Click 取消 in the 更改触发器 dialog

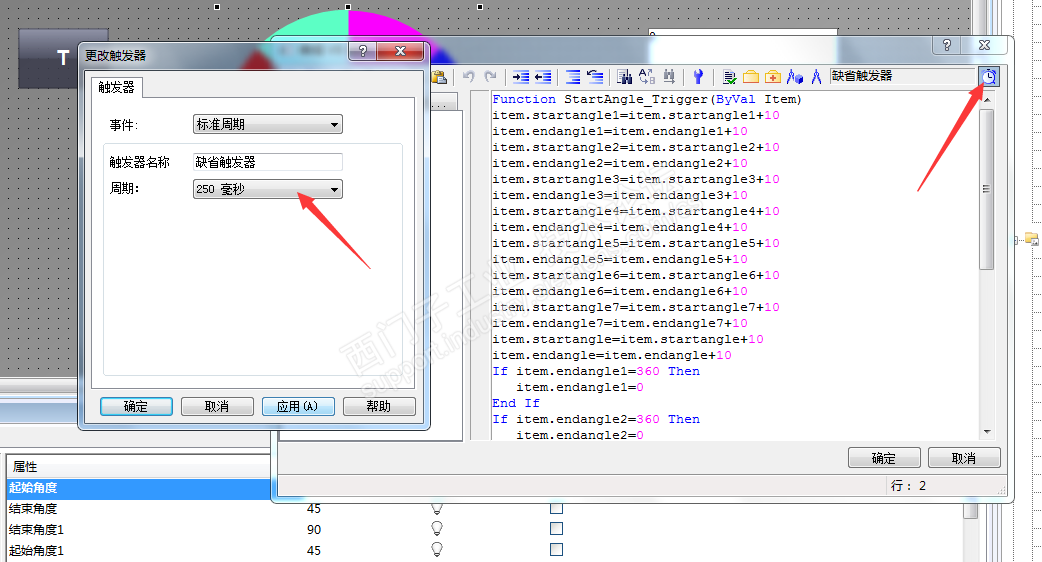[217, 406]
